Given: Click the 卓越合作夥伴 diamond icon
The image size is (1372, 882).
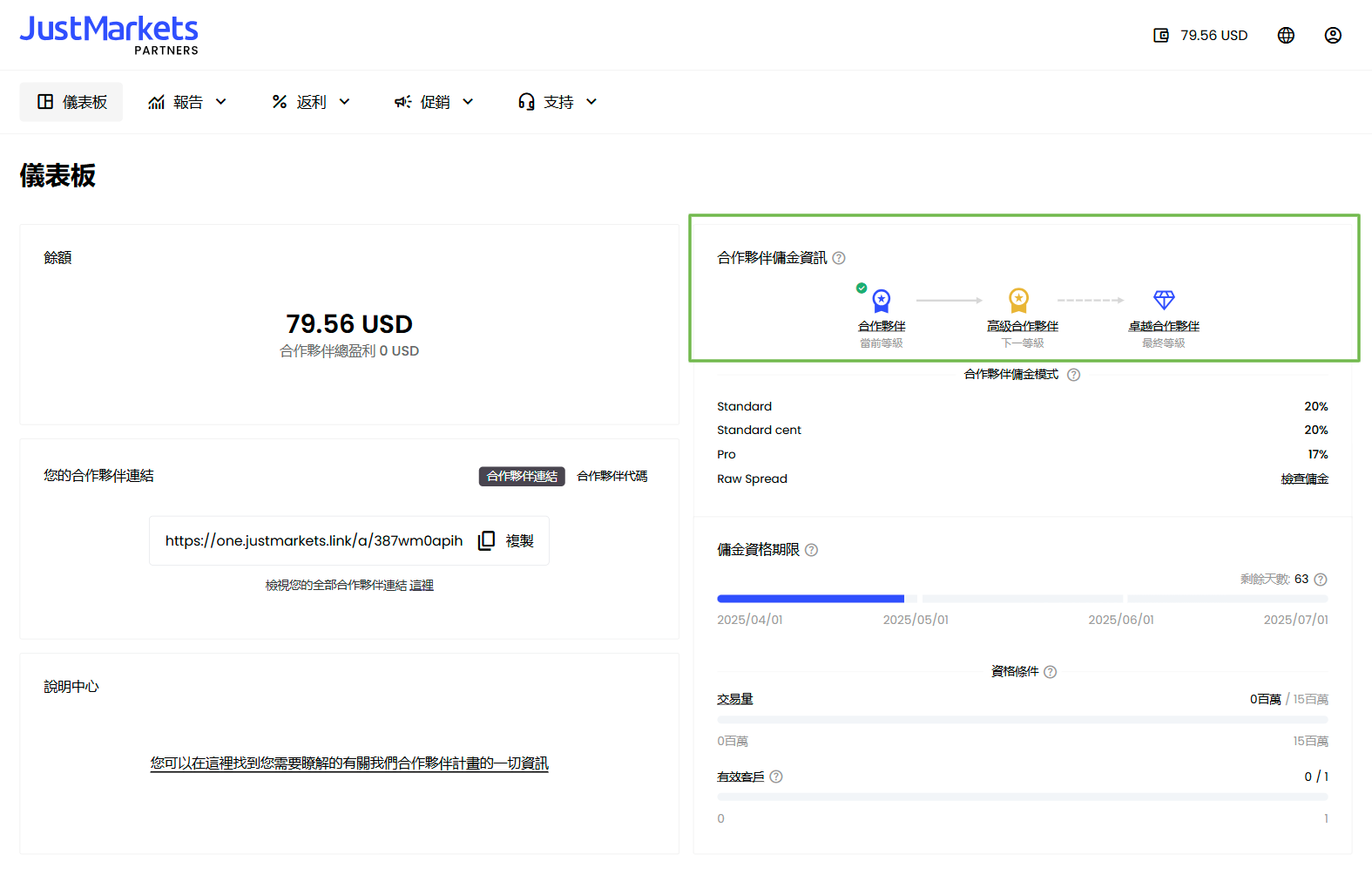Looking at the screenshot, I should click(x=1164, y=300).
